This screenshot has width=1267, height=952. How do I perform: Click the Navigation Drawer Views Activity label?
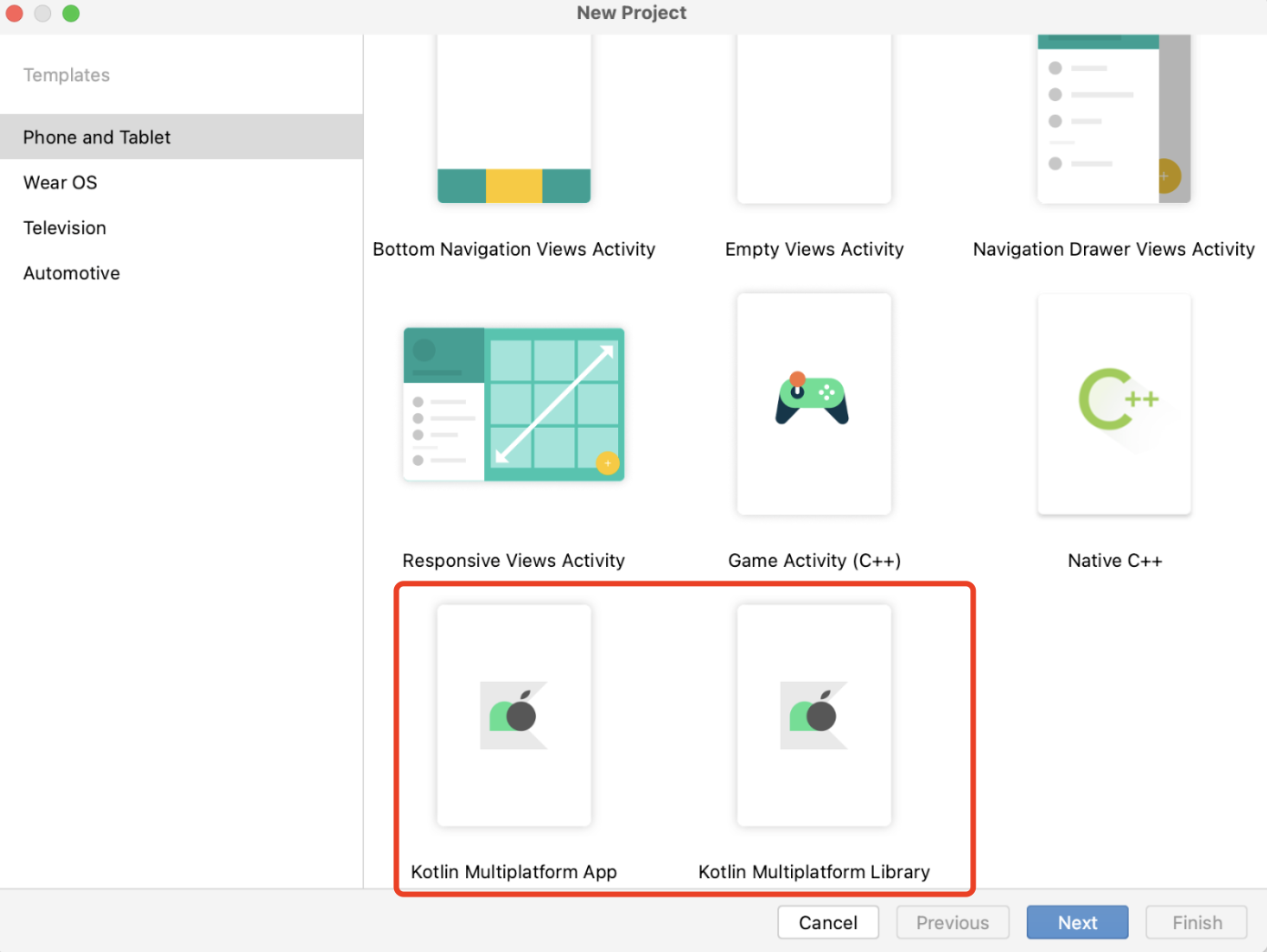[x=1114, y=249]
